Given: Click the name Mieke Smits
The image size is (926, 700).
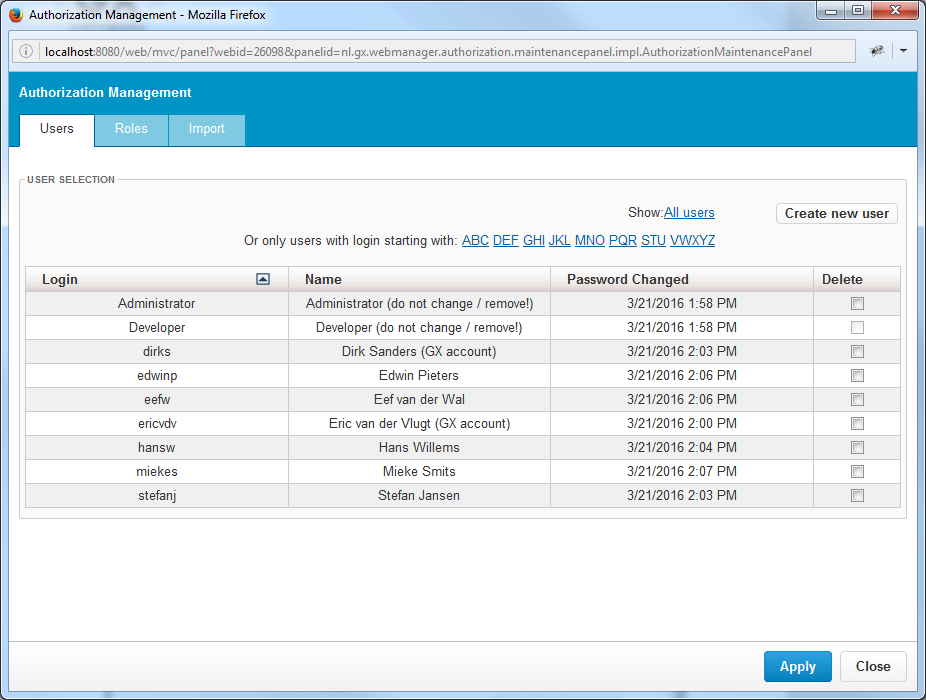Looking at the screenshot, I should [x=419, y=471].
